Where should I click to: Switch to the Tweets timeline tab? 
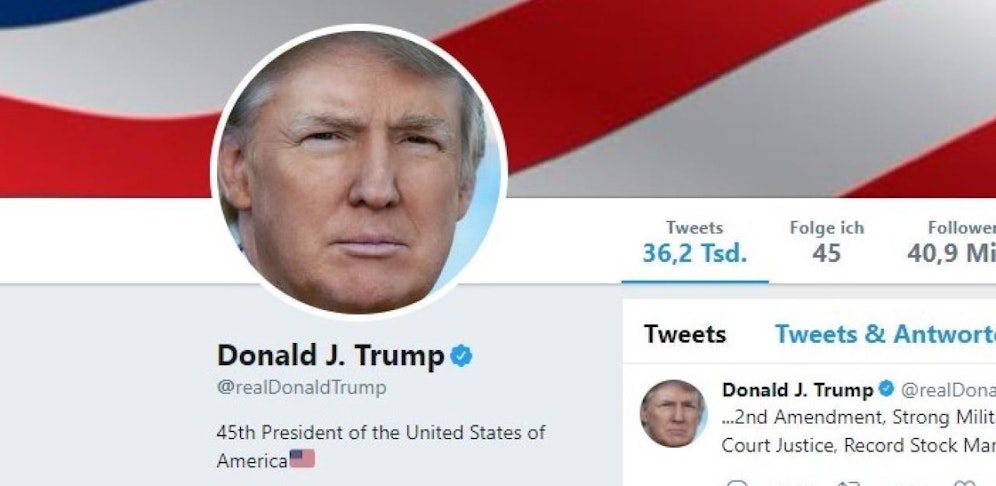[x=685, y=334]
